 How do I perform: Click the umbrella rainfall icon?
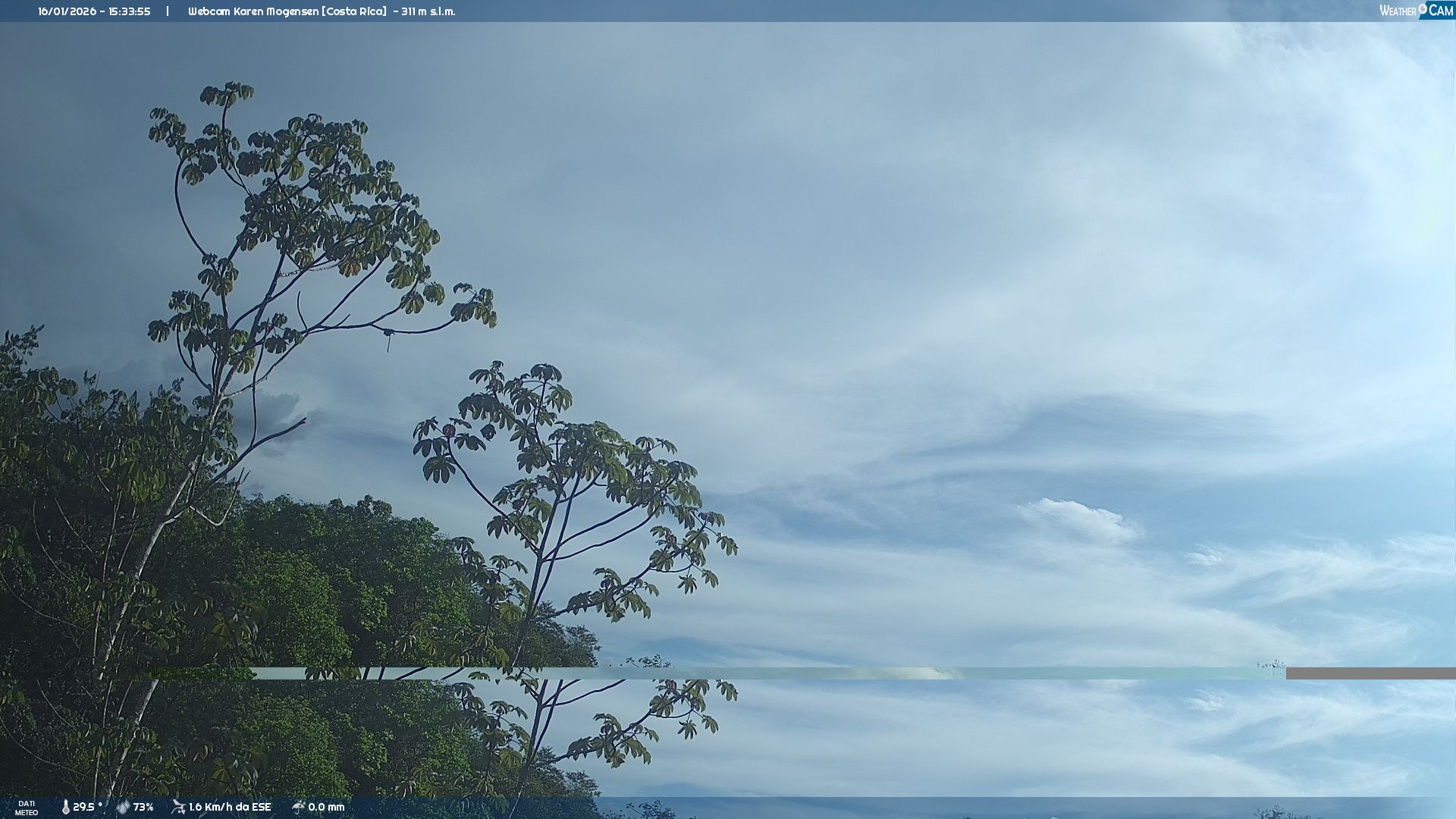(x=298, y=807)
